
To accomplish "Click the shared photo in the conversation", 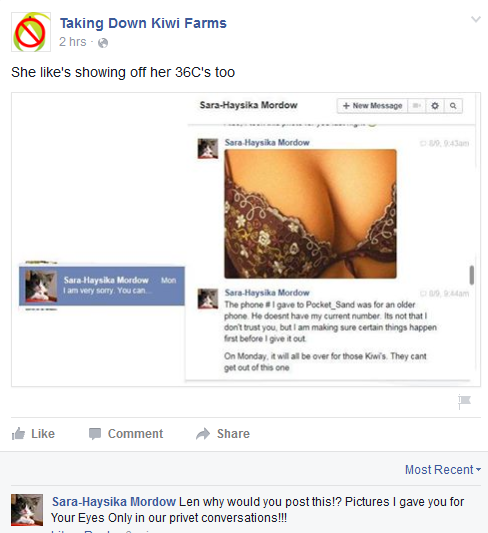I will pyautogui.click(x=310, y=214).
